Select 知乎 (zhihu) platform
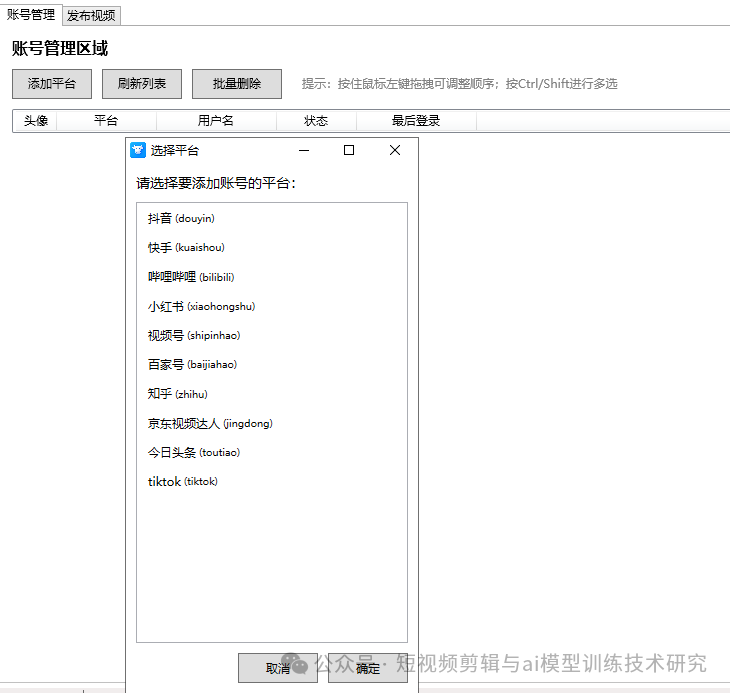The width and height of the screenshot is (730, 693). click(272, 394)
